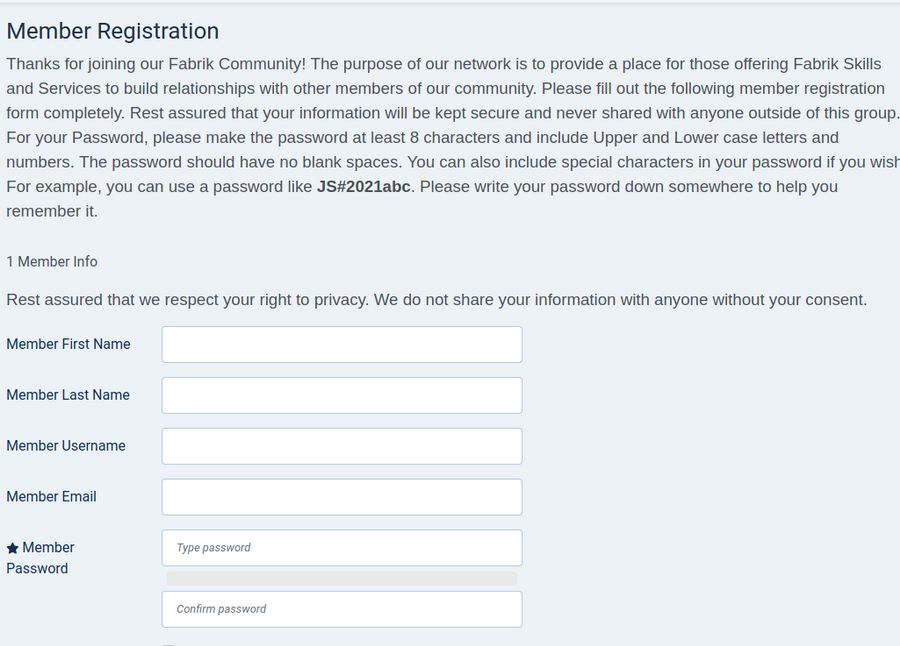Click the Member First Name label

pos(68,344)
